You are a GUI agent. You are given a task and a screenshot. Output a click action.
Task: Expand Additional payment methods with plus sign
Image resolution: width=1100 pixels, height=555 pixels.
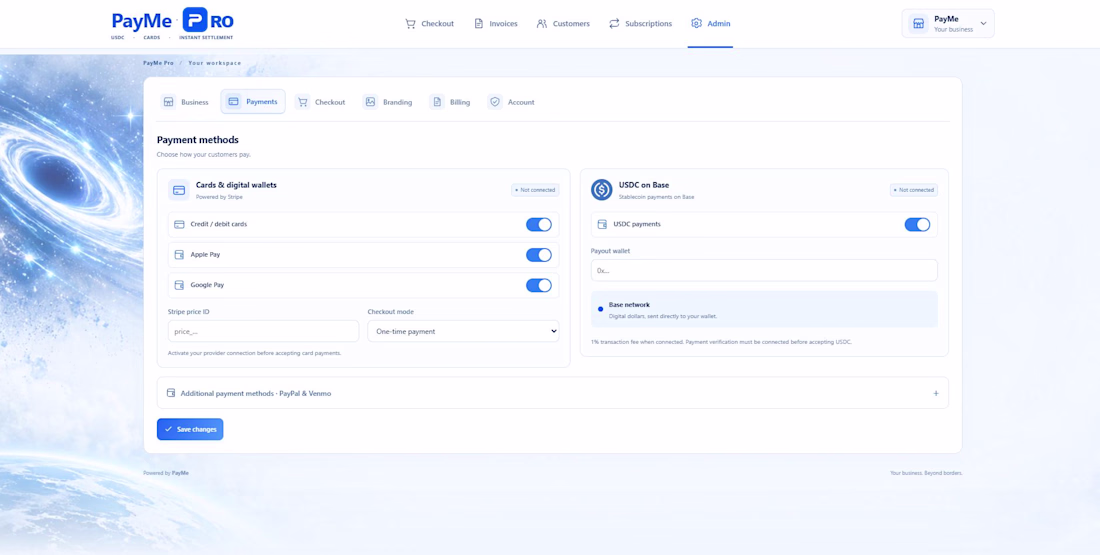click(x=936, y=394)
